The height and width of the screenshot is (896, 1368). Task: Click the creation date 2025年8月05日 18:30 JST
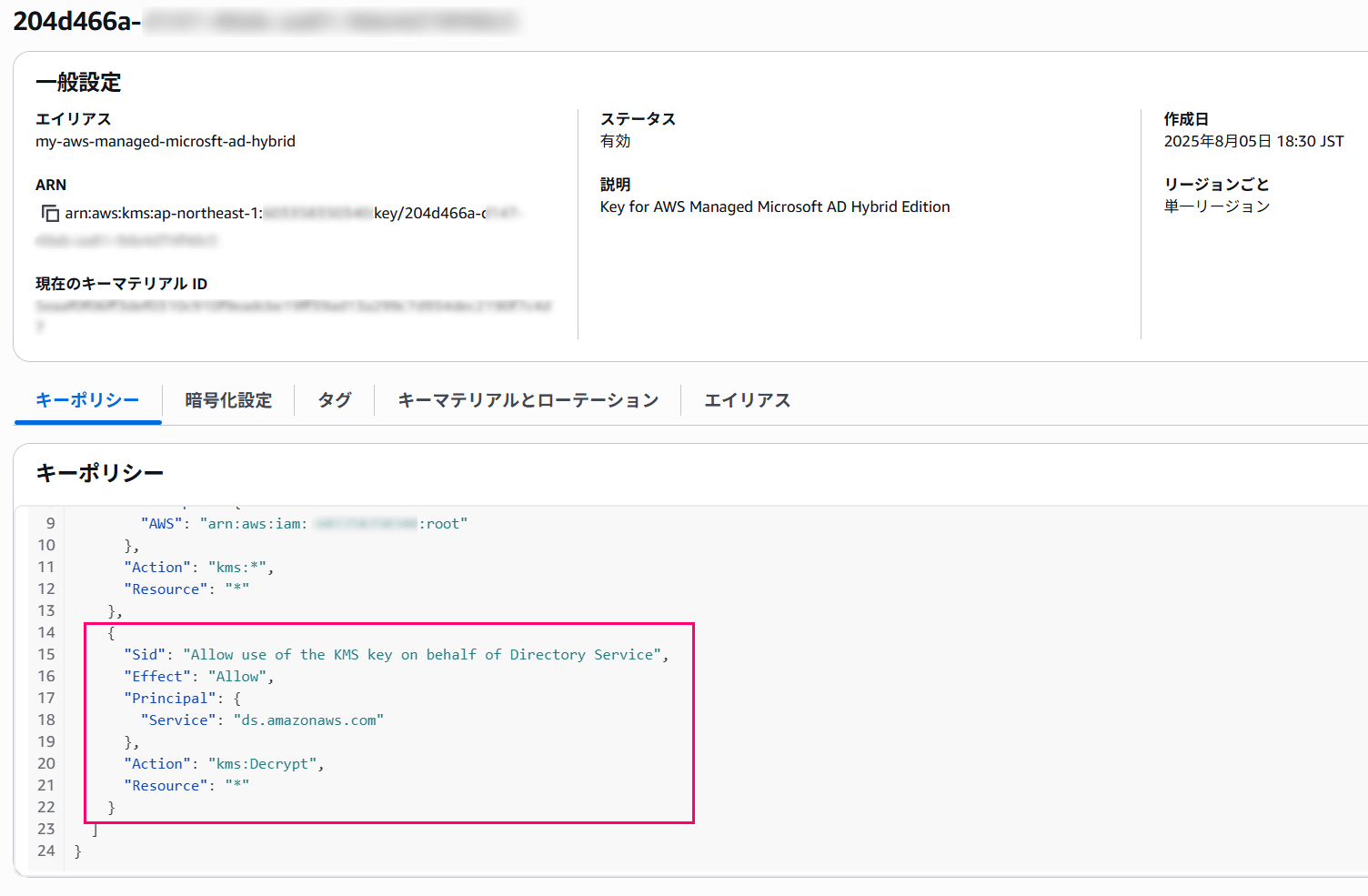coord(1253,141)
